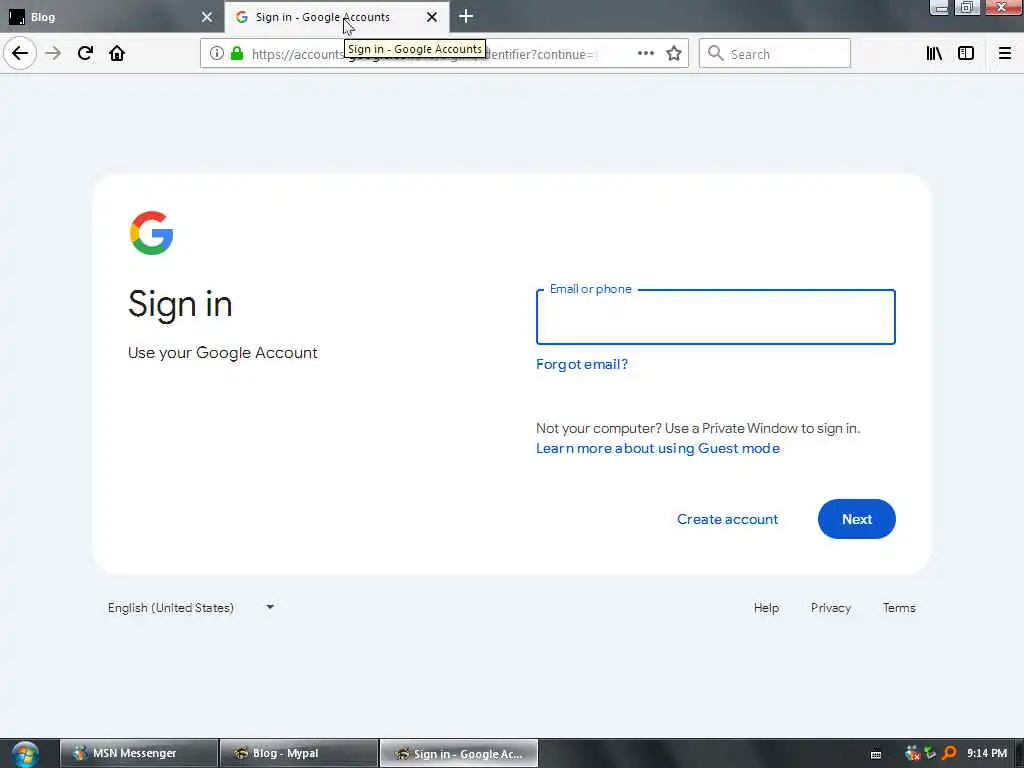Open Learn more about using Guest mode
This screenshot has width=1024, height=768.
(x=658, y=449)
